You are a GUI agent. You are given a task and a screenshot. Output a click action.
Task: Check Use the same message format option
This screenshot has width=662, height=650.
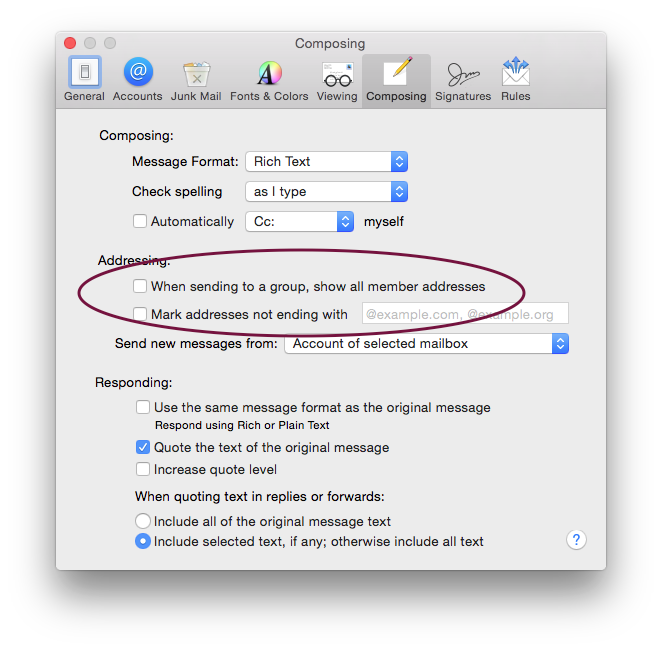[x=143, y=407]
